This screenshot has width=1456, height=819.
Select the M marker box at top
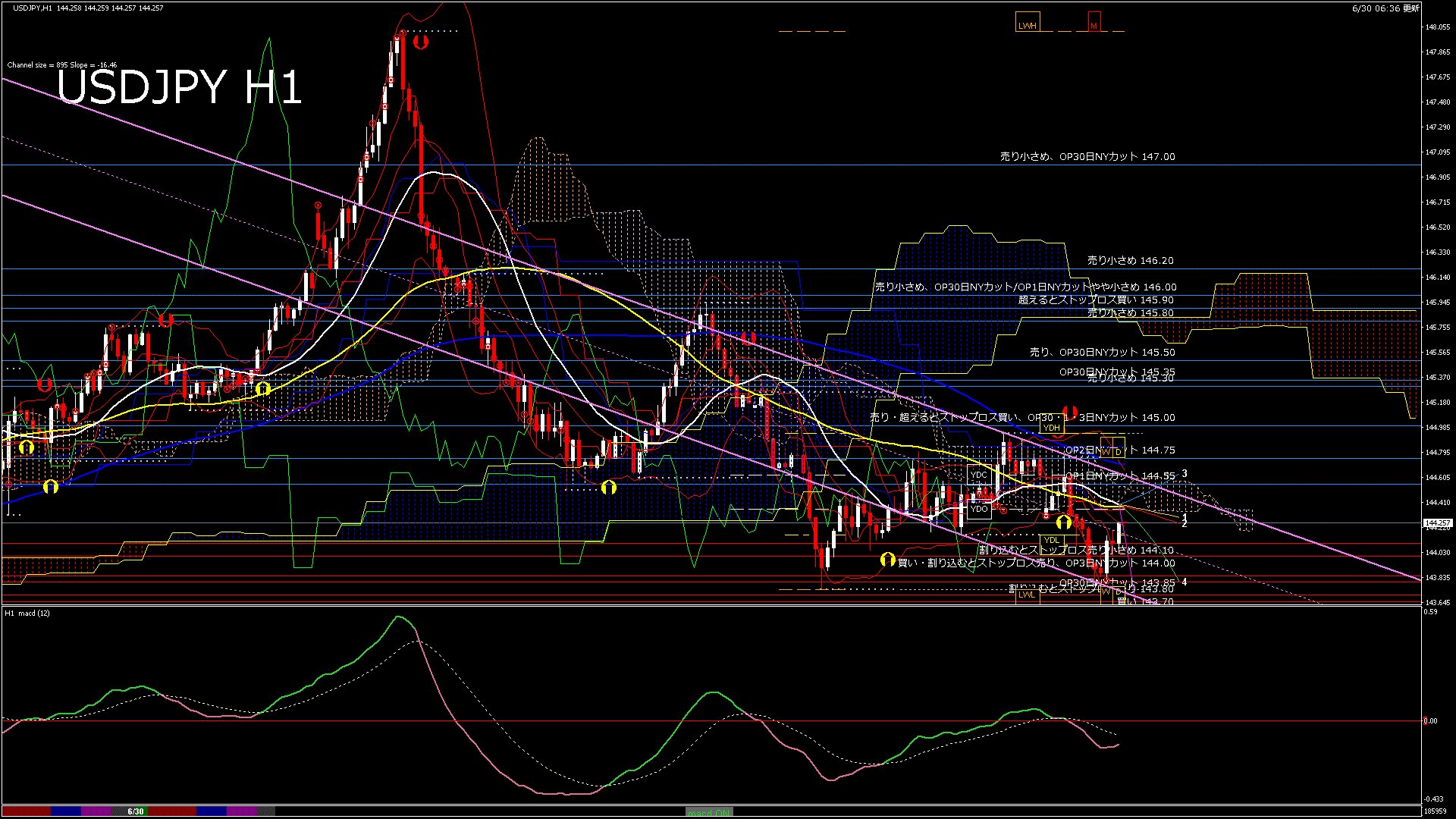pos(1094,23)
